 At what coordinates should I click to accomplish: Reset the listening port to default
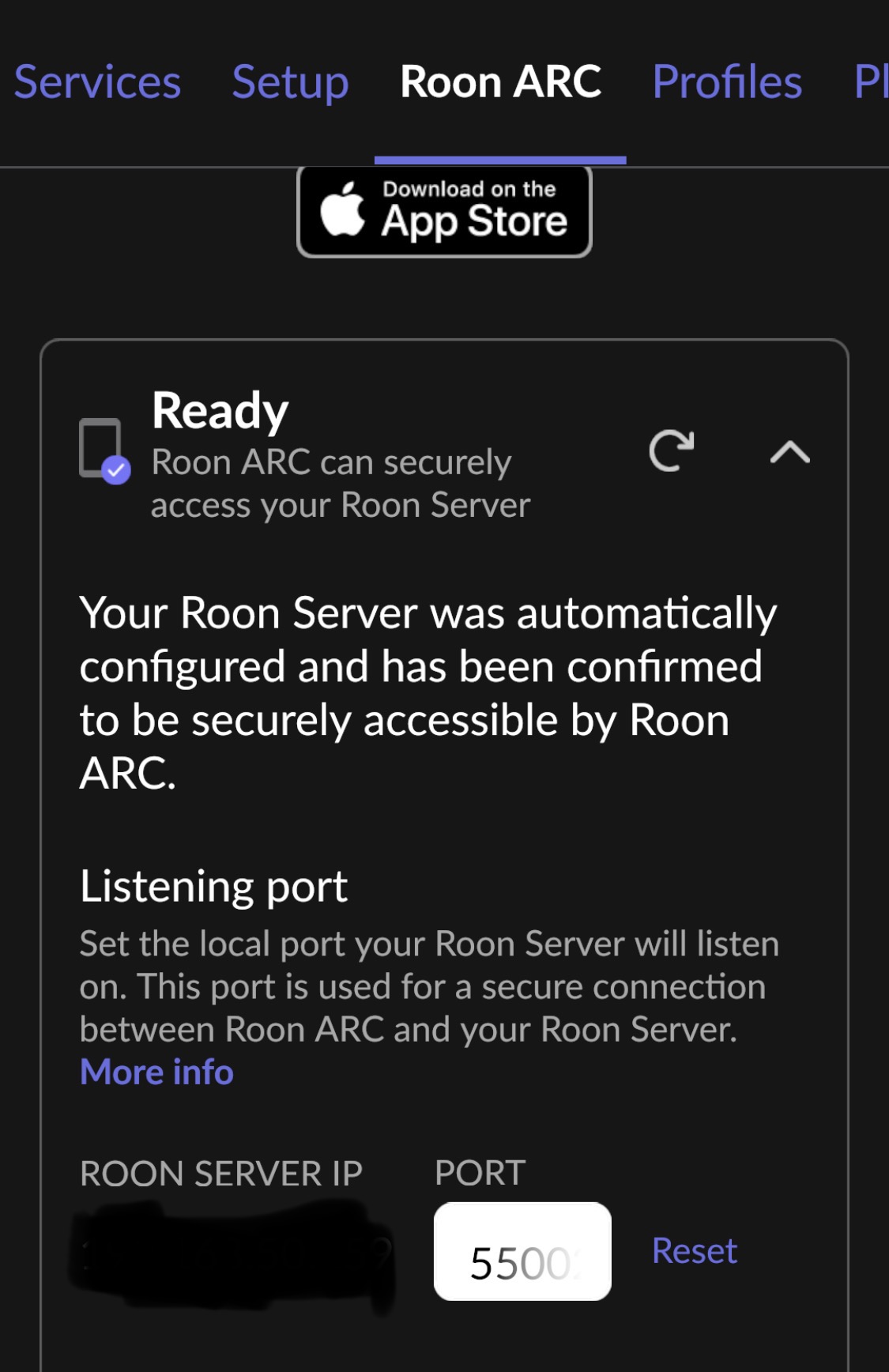click(695, 1251)
